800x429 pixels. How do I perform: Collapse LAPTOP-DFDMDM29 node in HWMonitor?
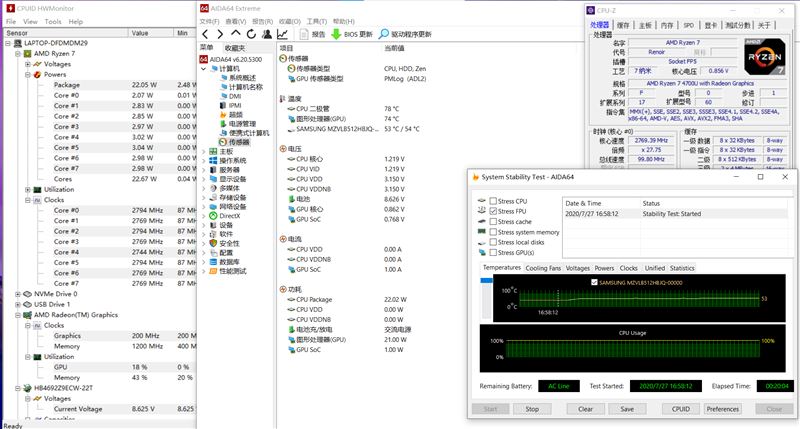tap(8, 43)
